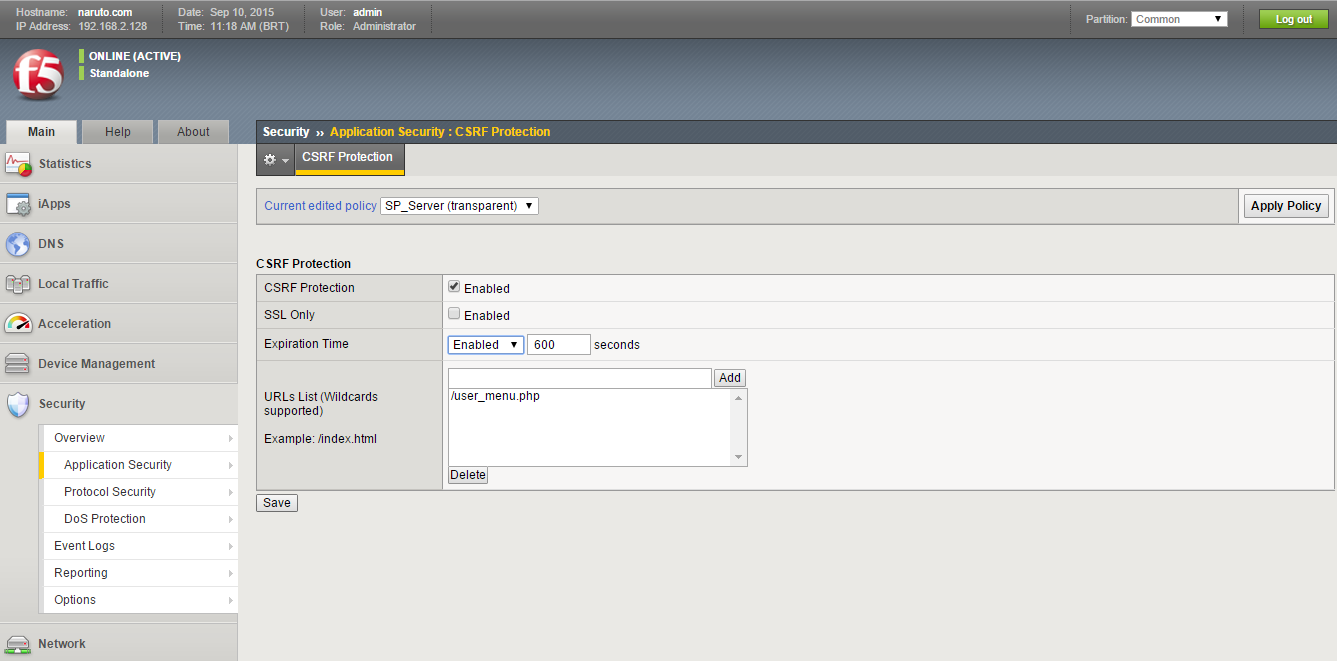The height and width of the screenshot is (661, 1337).
Task: Switch to the About tab
Action: 193,132
